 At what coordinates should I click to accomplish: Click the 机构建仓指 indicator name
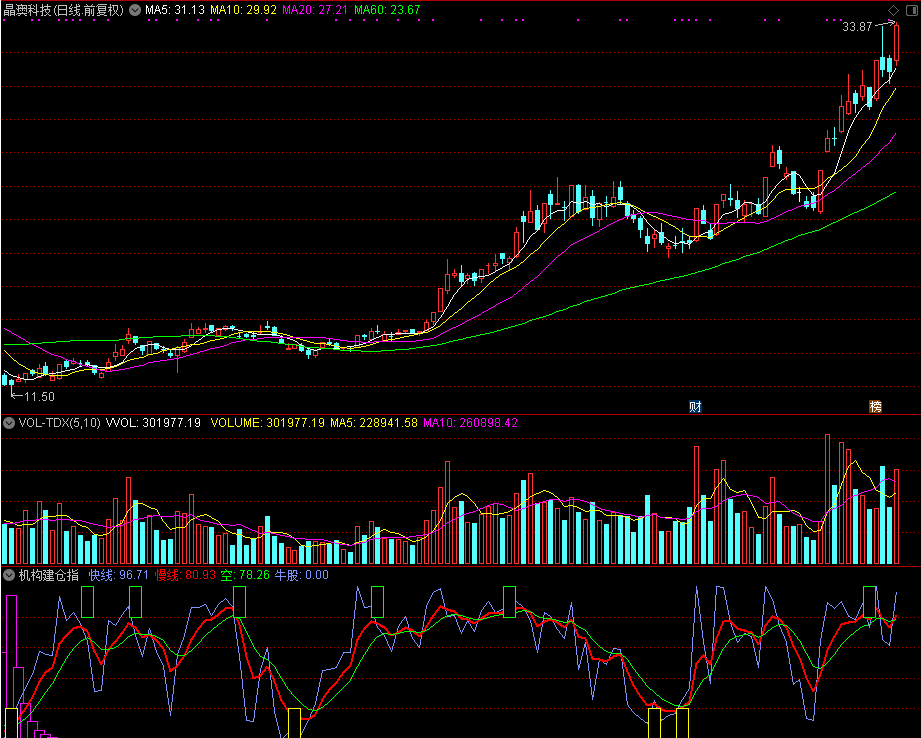49,575
